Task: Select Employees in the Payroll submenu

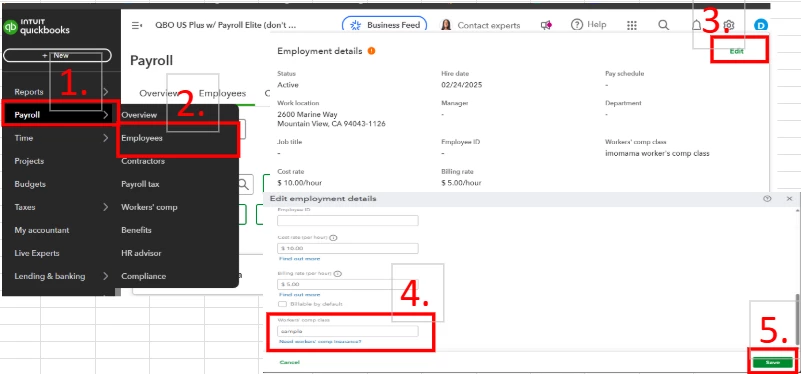Action: click(142, 138)
